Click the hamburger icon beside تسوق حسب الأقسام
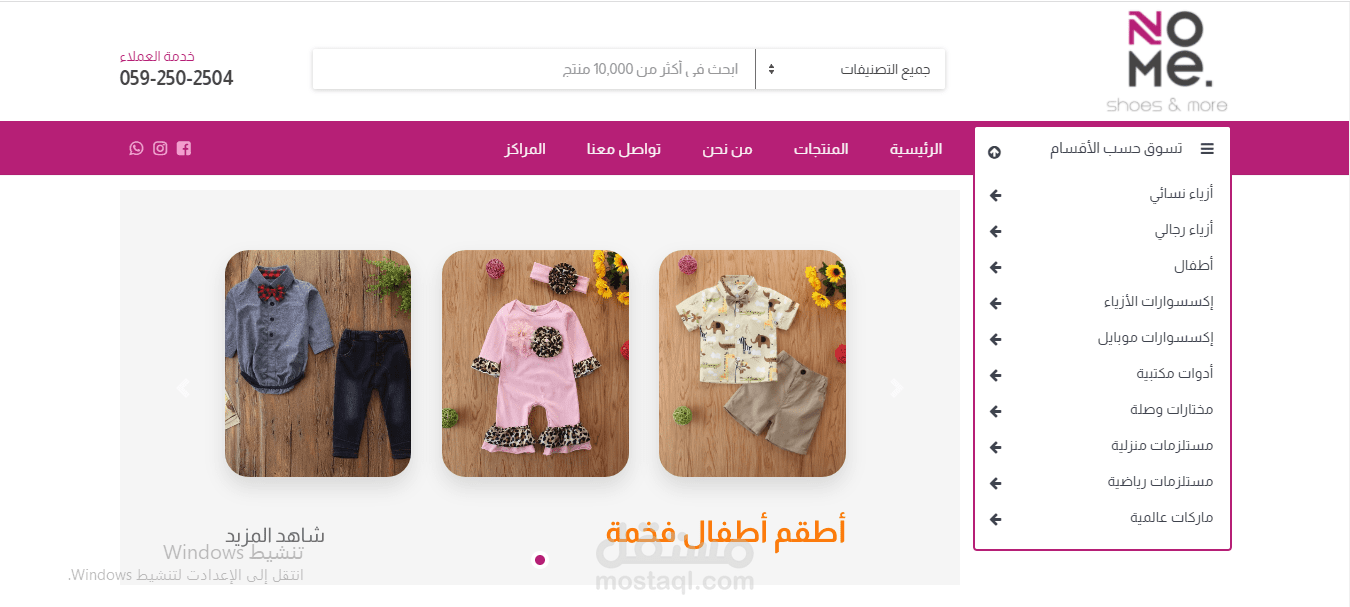1350x607 pixels. pos(1207,149)
